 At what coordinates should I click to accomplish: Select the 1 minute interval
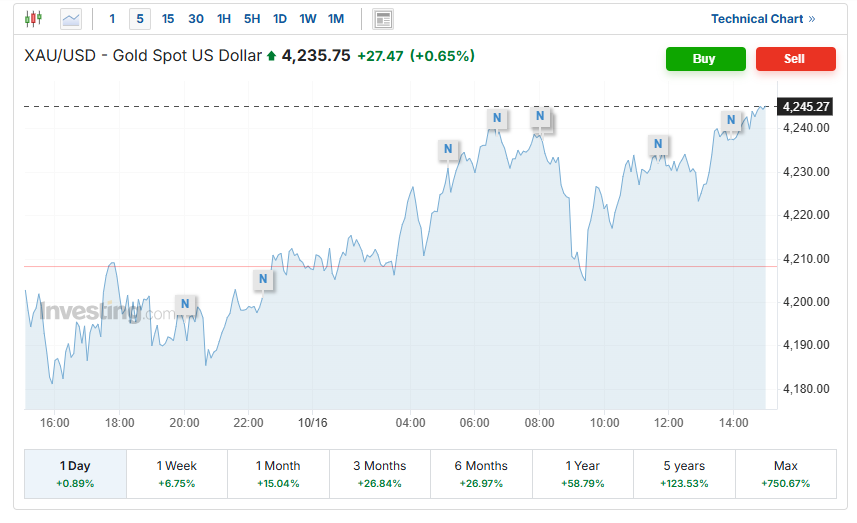tap(112, 19)
